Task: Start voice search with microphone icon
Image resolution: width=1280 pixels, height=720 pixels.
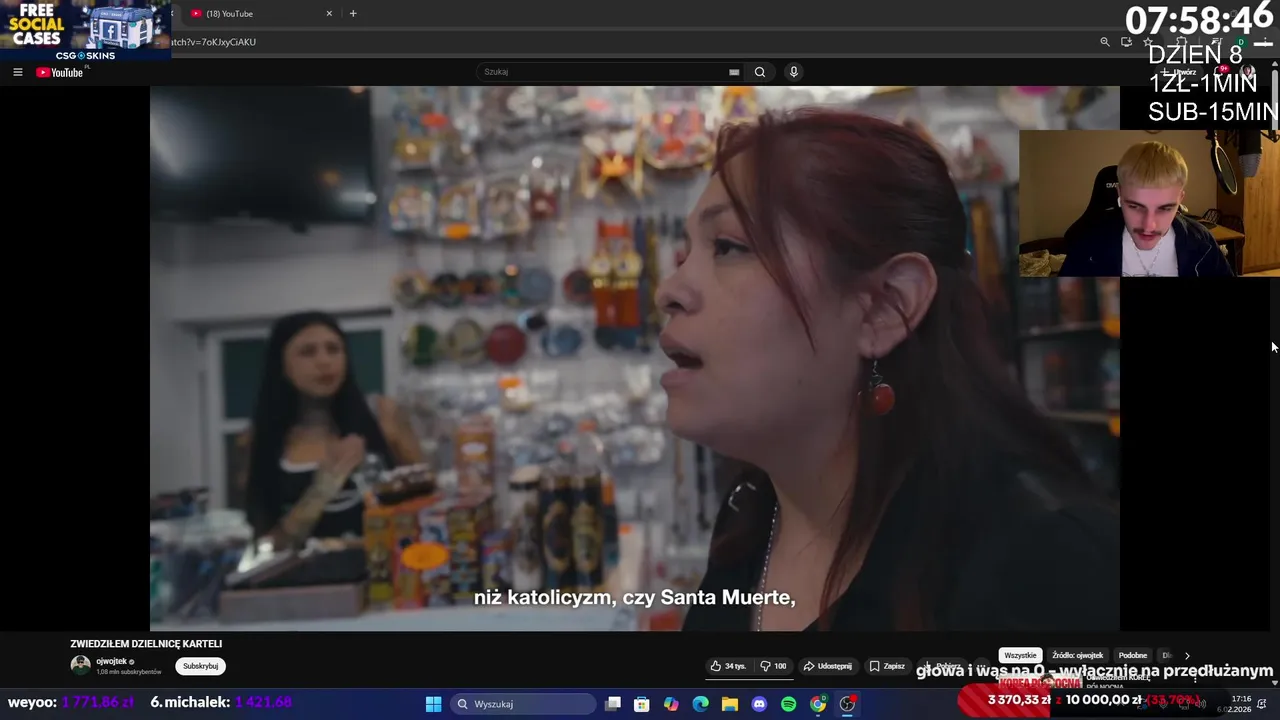Action: coord(794,72)
